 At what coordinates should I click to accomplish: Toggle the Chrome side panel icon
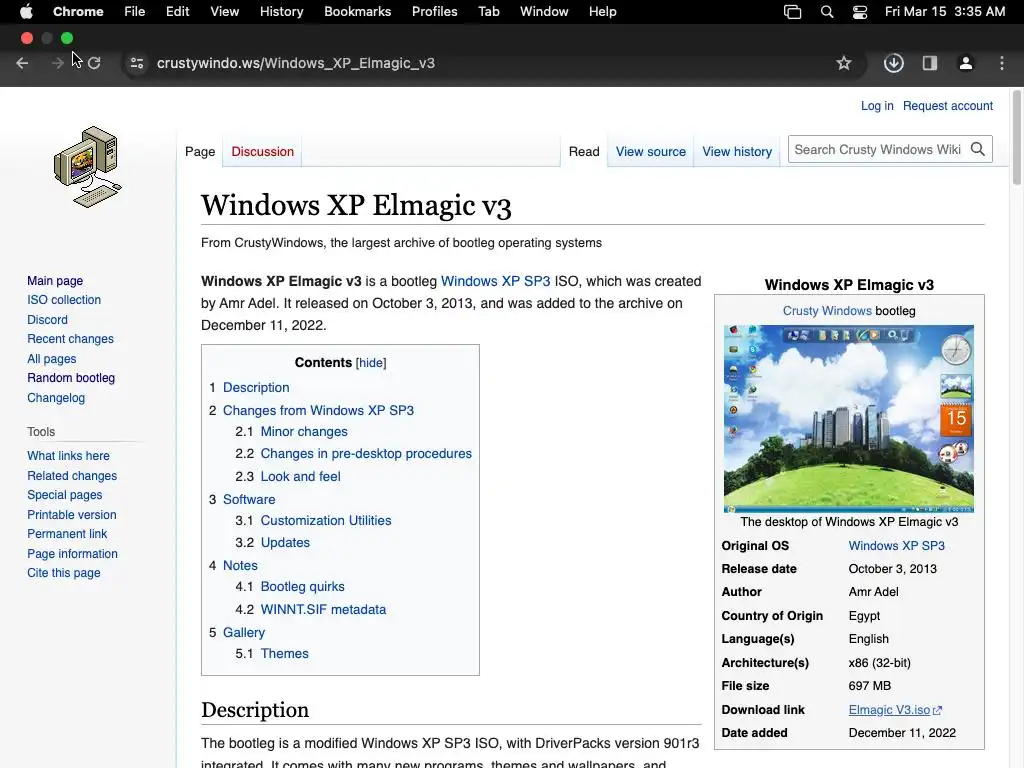[930, 63]
